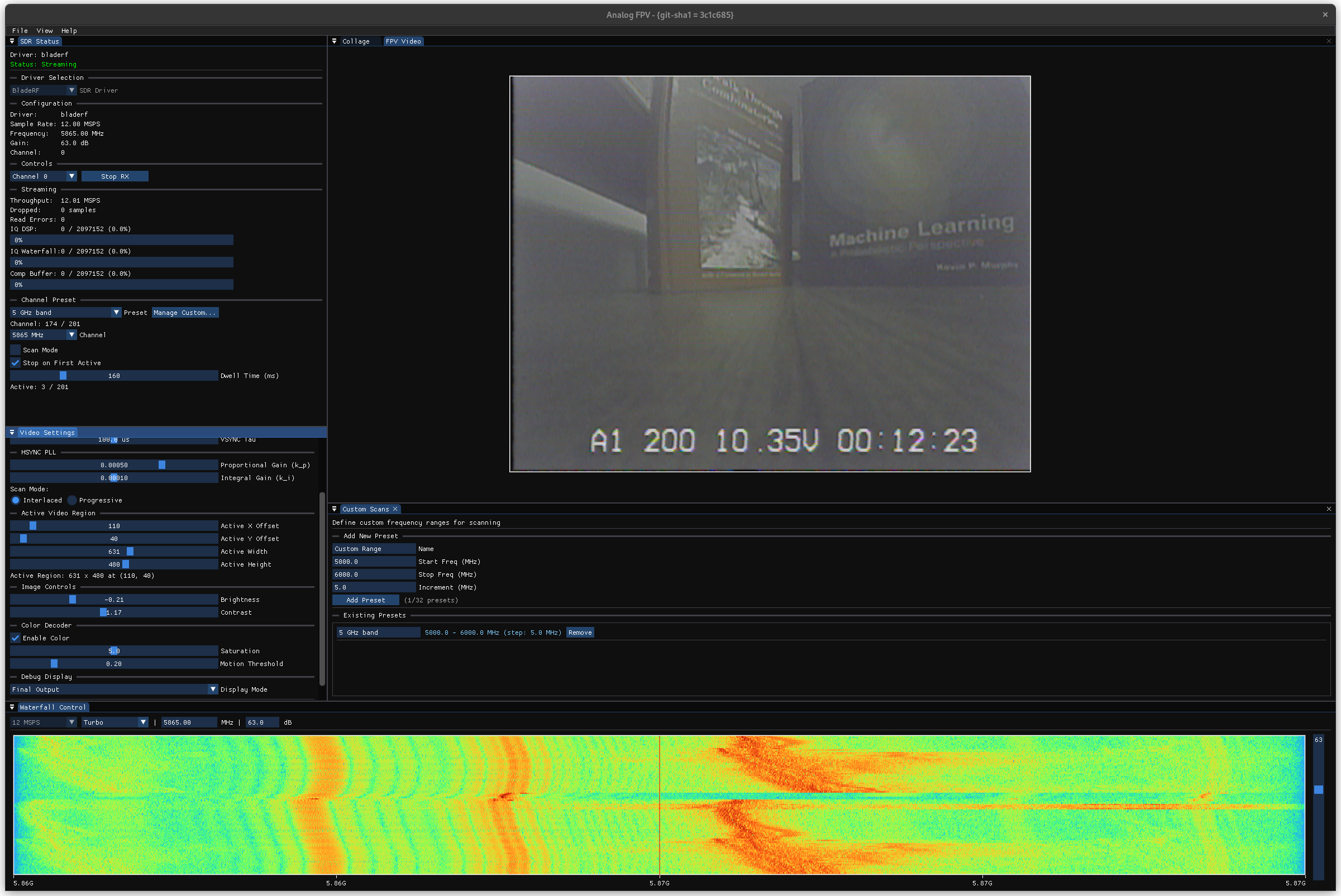The width and height of the screenshot is (1341, 896).
Task: Click the Brightness slider
Action: point(114,600)
